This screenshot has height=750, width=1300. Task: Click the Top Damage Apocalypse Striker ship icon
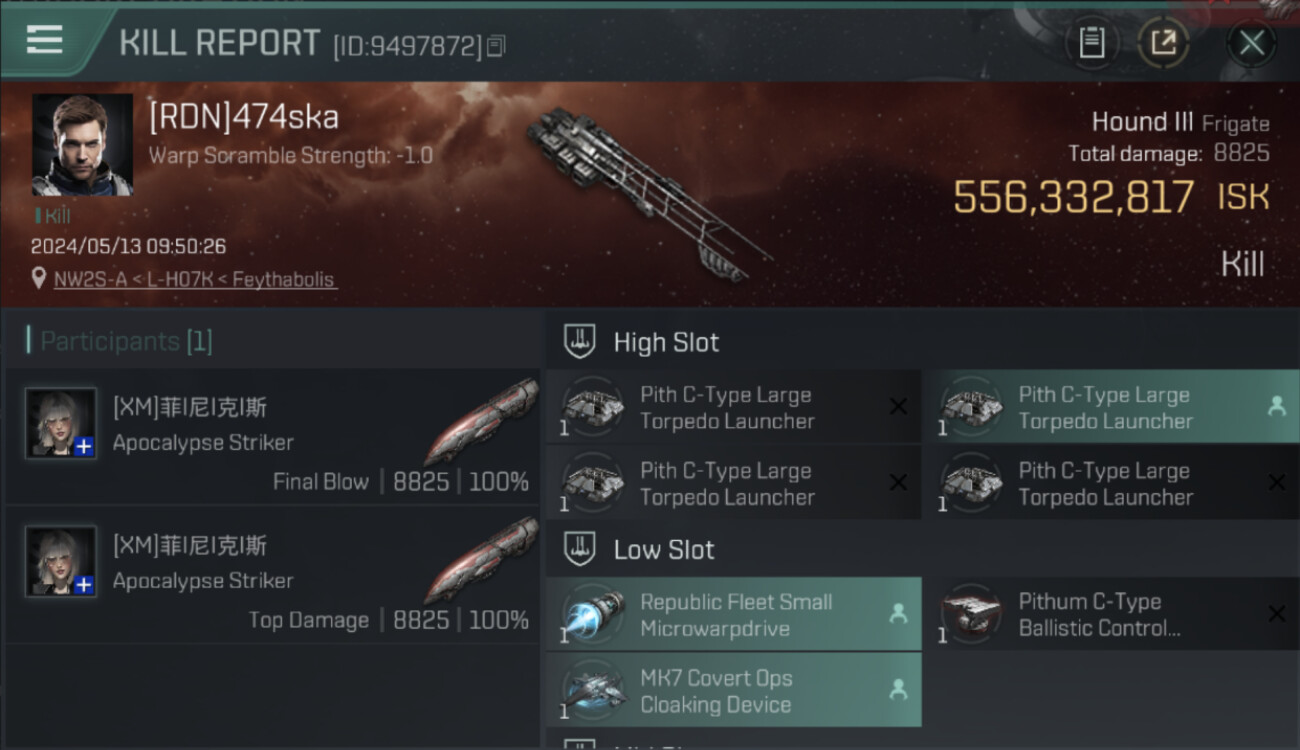click(x=483, y=559)
